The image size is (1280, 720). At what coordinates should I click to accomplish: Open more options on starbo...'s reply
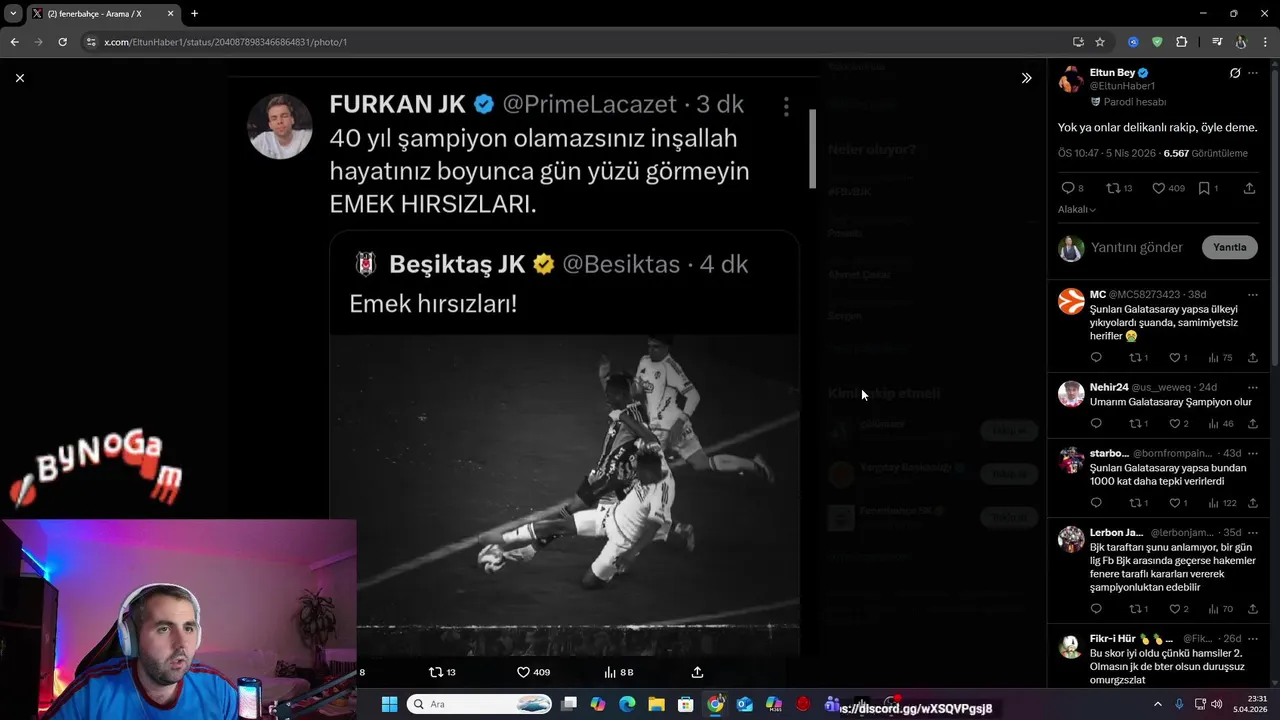click(1253, 454)
